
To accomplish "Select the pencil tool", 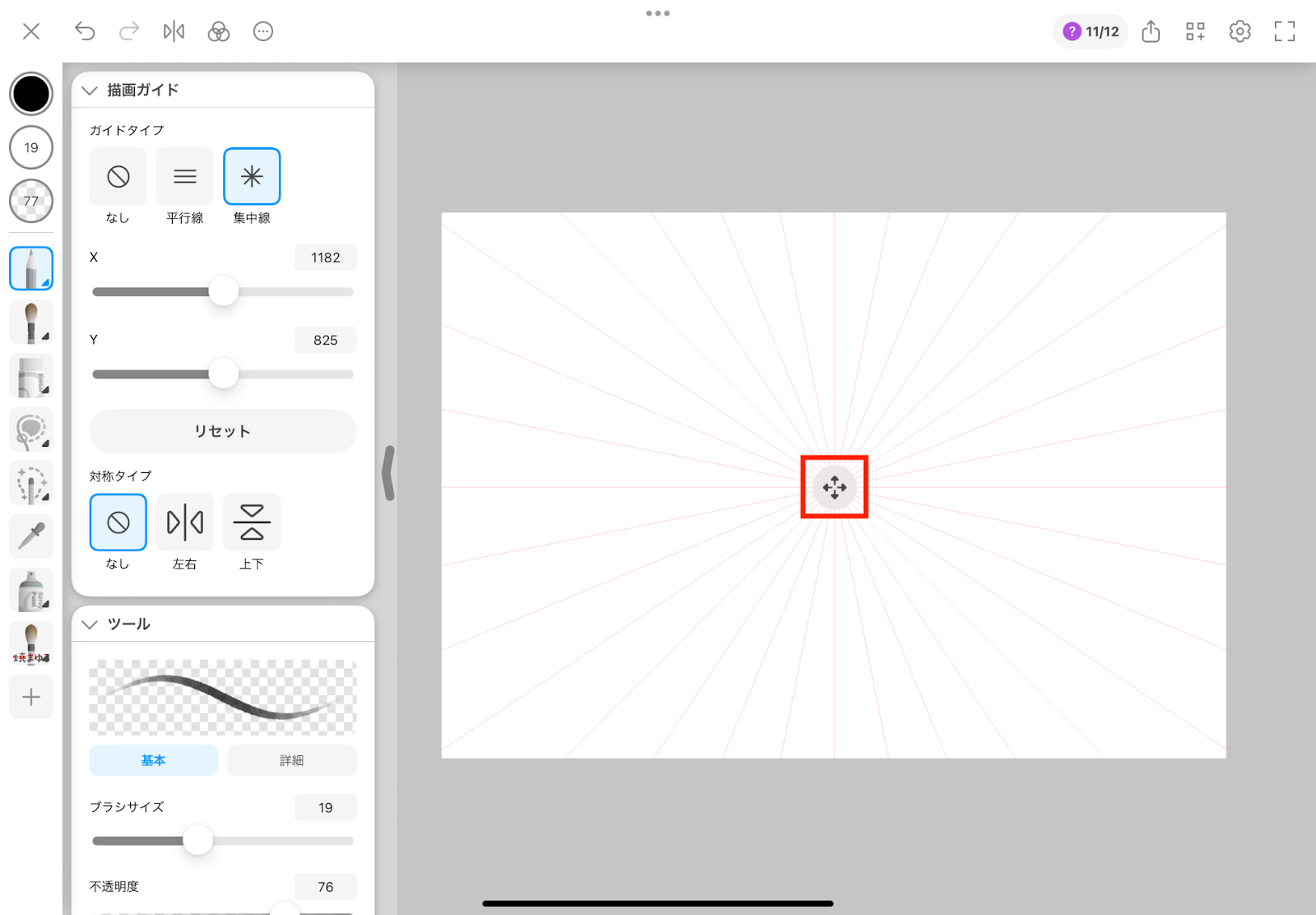I will (31, 268).
